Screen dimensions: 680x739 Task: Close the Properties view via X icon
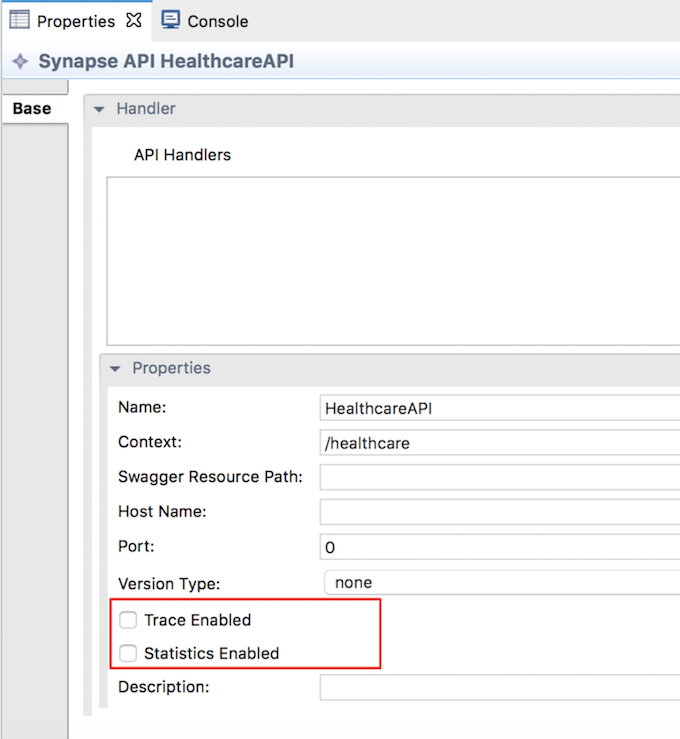pos(134,20)
